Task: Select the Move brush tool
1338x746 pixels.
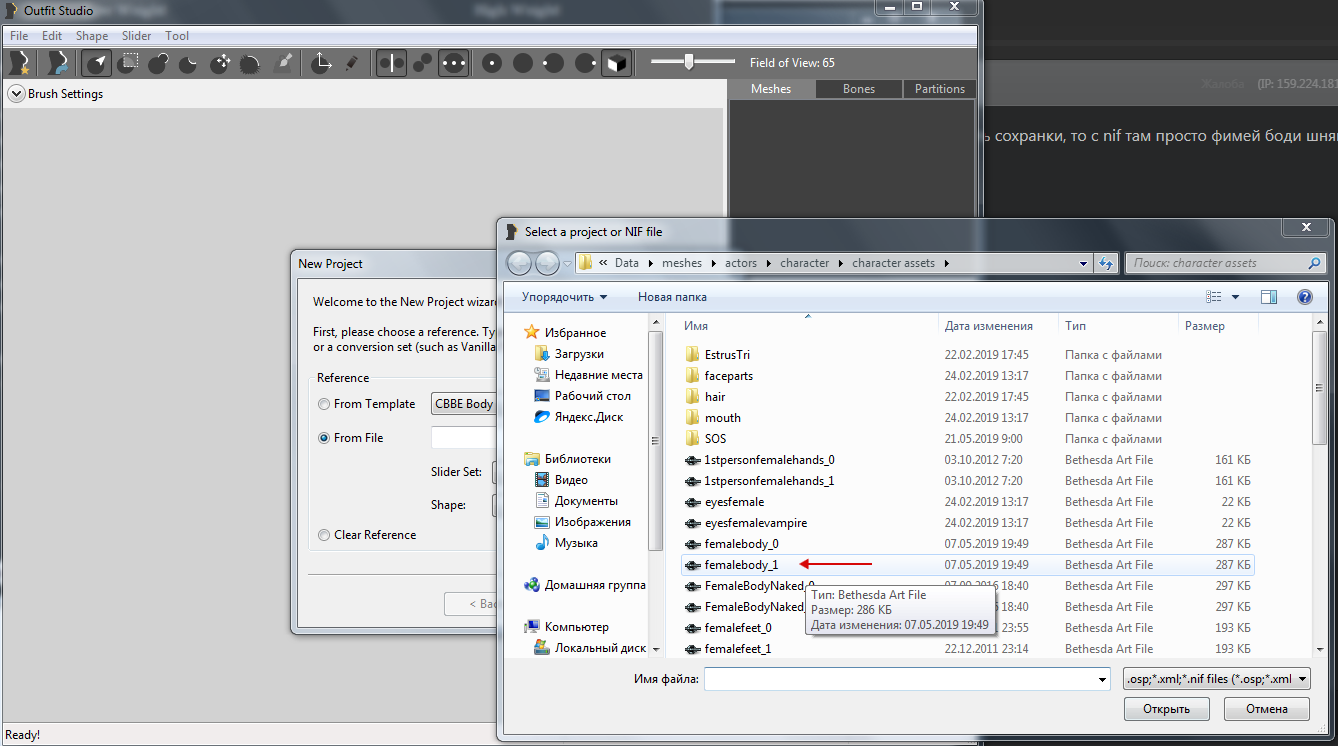Action: coord(220,63)
